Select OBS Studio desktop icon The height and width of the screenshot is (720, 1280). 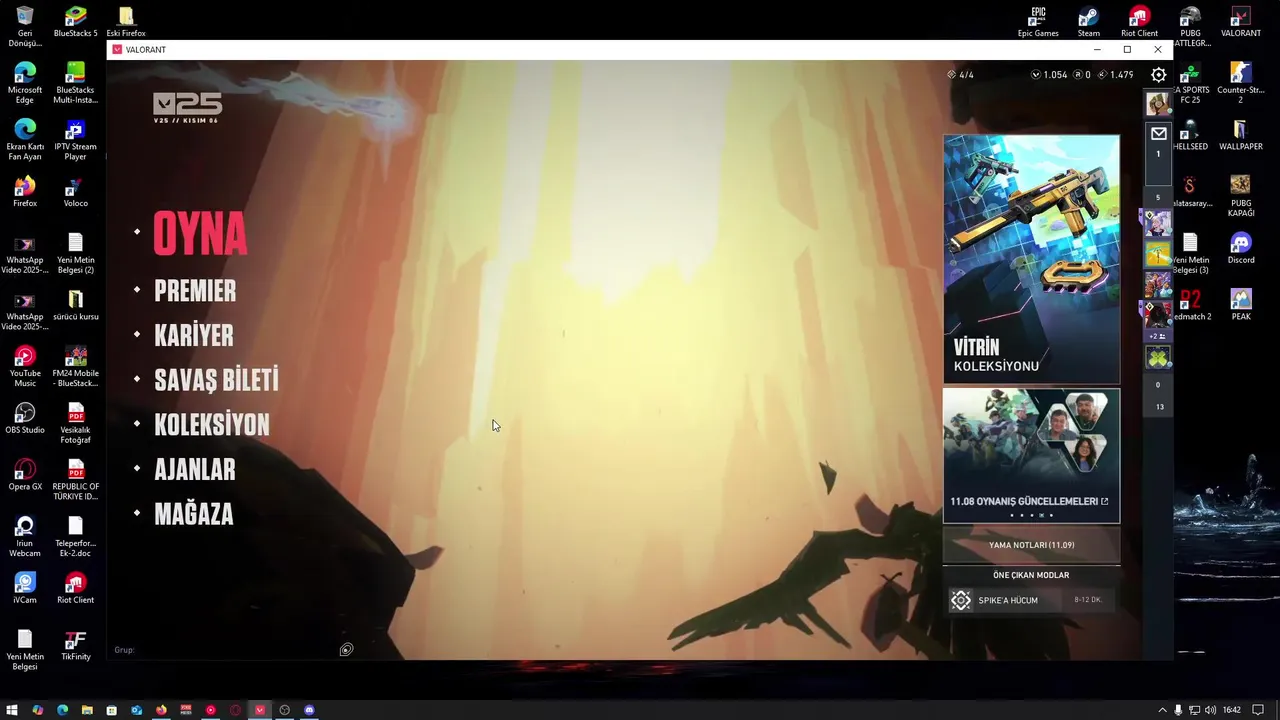point(25,418)
